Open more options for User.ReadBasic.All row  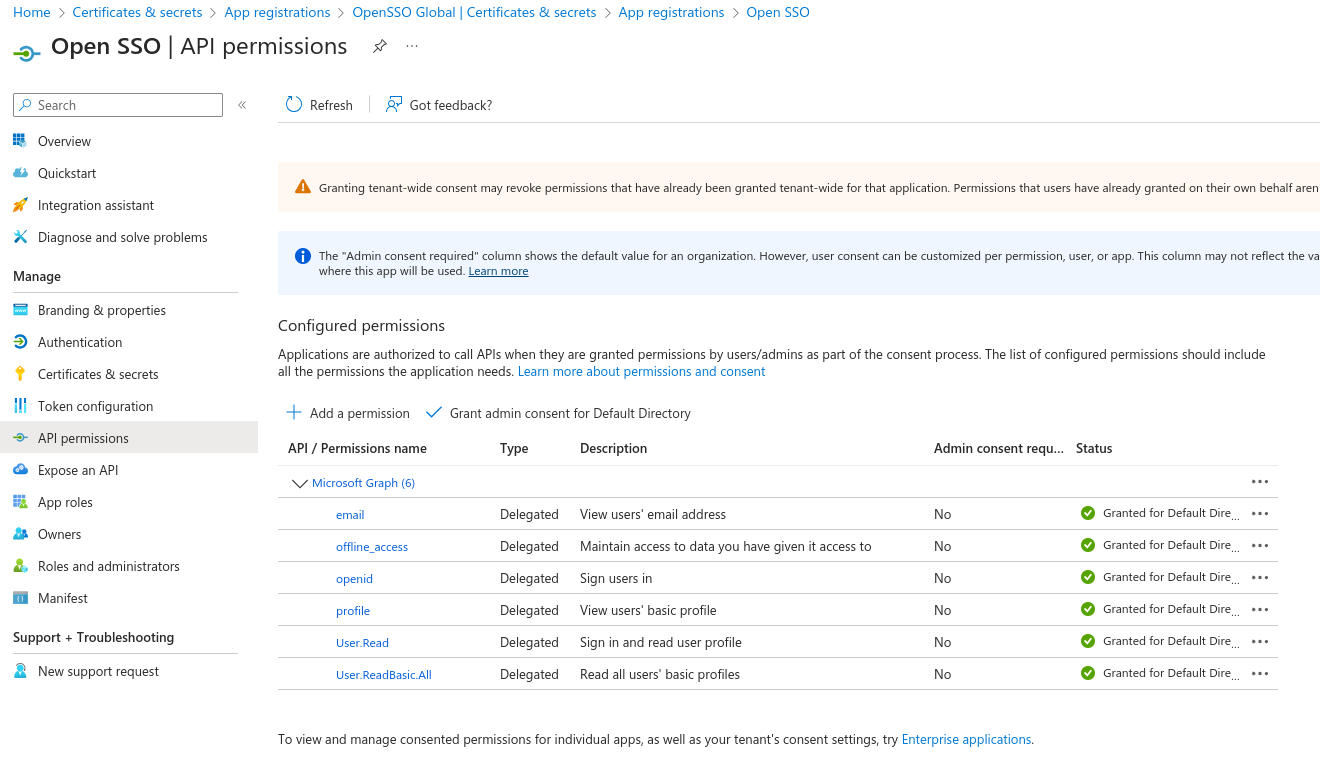(x=1260, y=674)
